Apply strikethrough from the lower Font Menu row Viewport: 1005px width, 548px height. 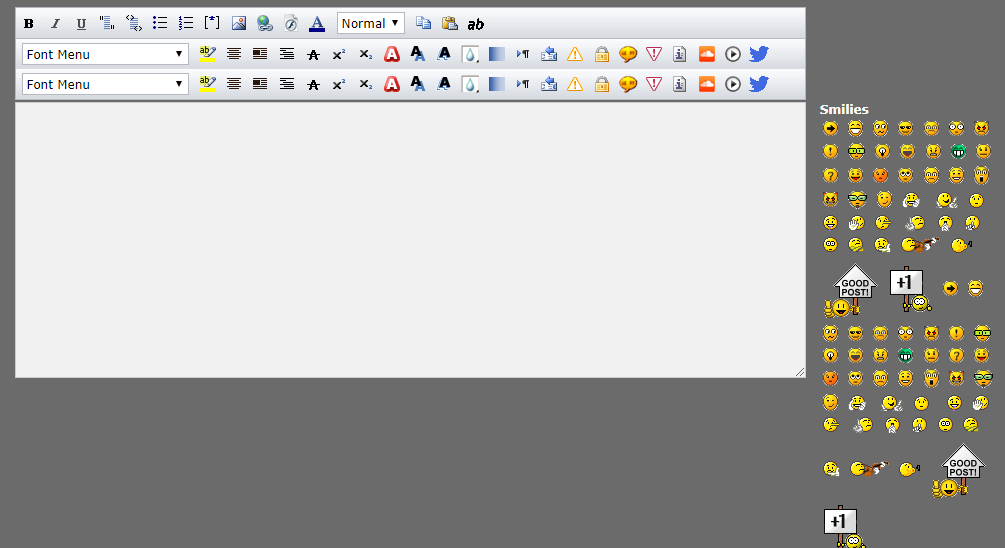coord(313,85)
